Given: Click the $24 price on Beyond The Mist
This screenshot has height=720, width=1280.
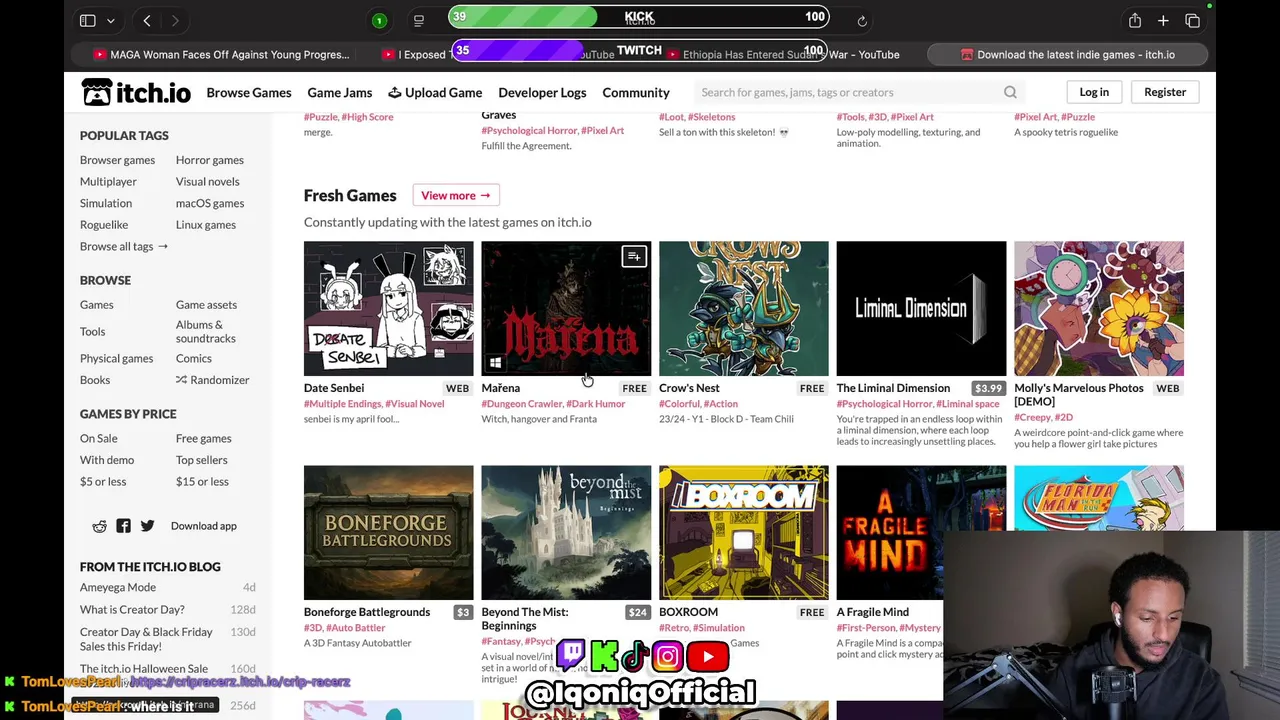Looking at the screenshot, I should pyautogui.click(x=637, y=612).
